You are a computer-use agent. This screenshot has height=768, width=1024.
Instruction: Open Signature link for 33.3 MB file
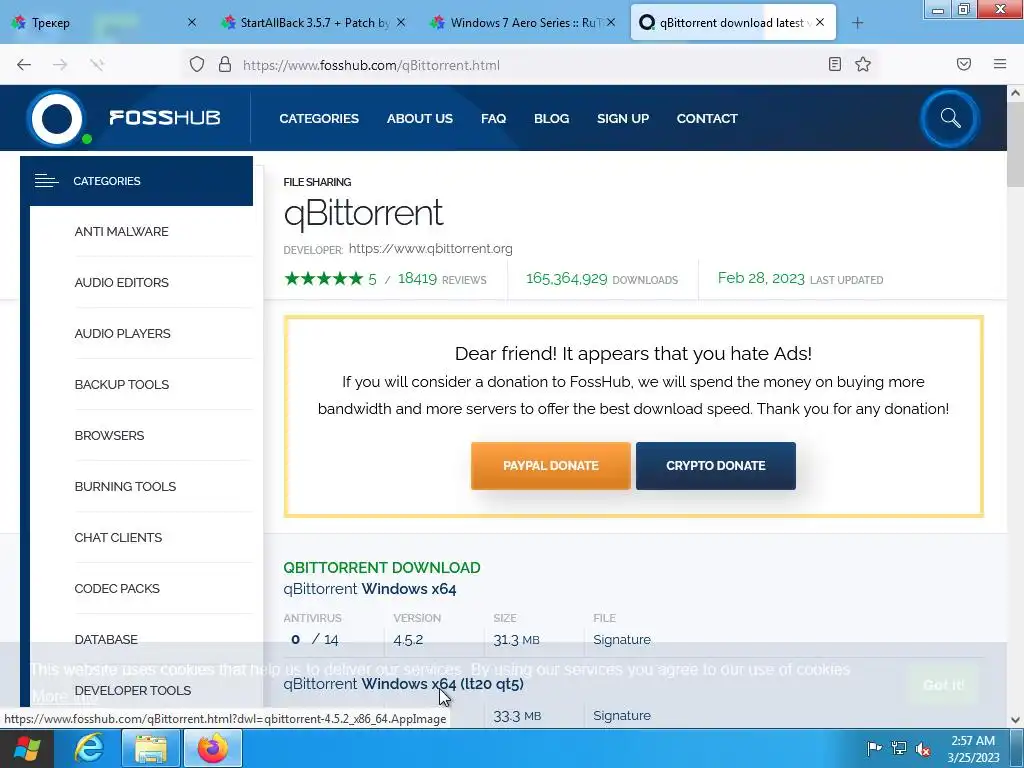[x=622, y=716]
